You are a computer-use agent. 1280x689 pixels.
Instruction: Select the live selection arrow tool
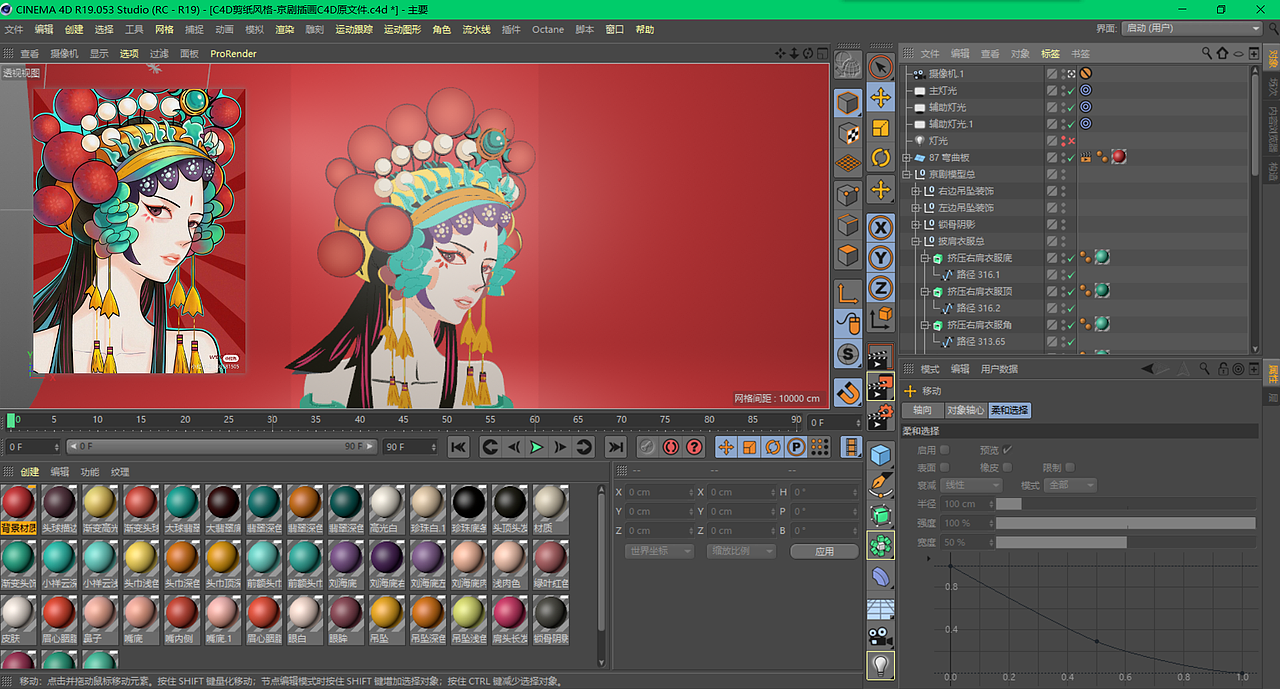[x=880, y=66]
